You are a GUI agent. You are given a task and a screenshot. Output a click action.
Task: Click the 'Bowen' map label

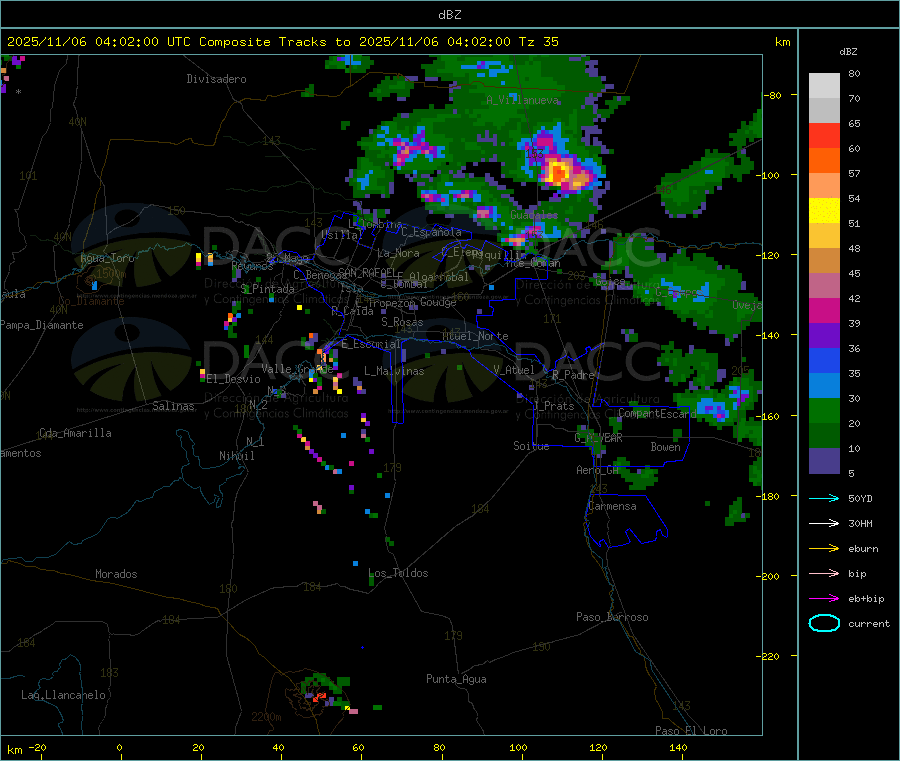[665, 447]
